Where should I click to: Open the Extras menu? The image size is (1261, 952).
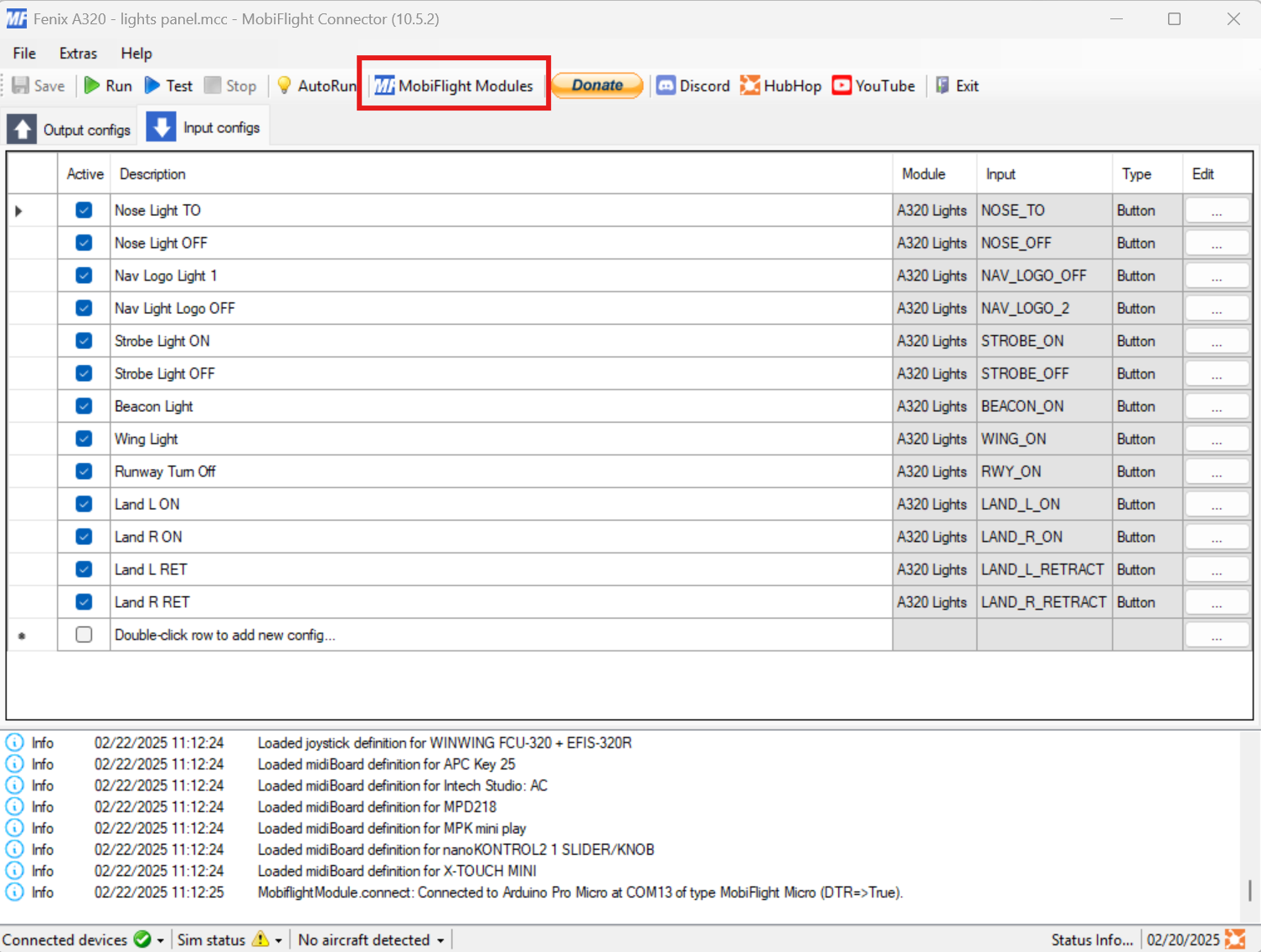click(x=78, y=54)
